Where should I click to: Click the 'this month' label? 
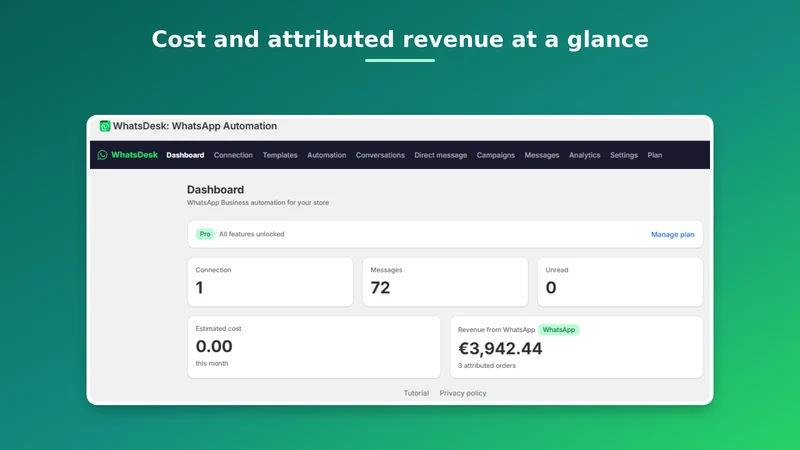click(212, 364)
